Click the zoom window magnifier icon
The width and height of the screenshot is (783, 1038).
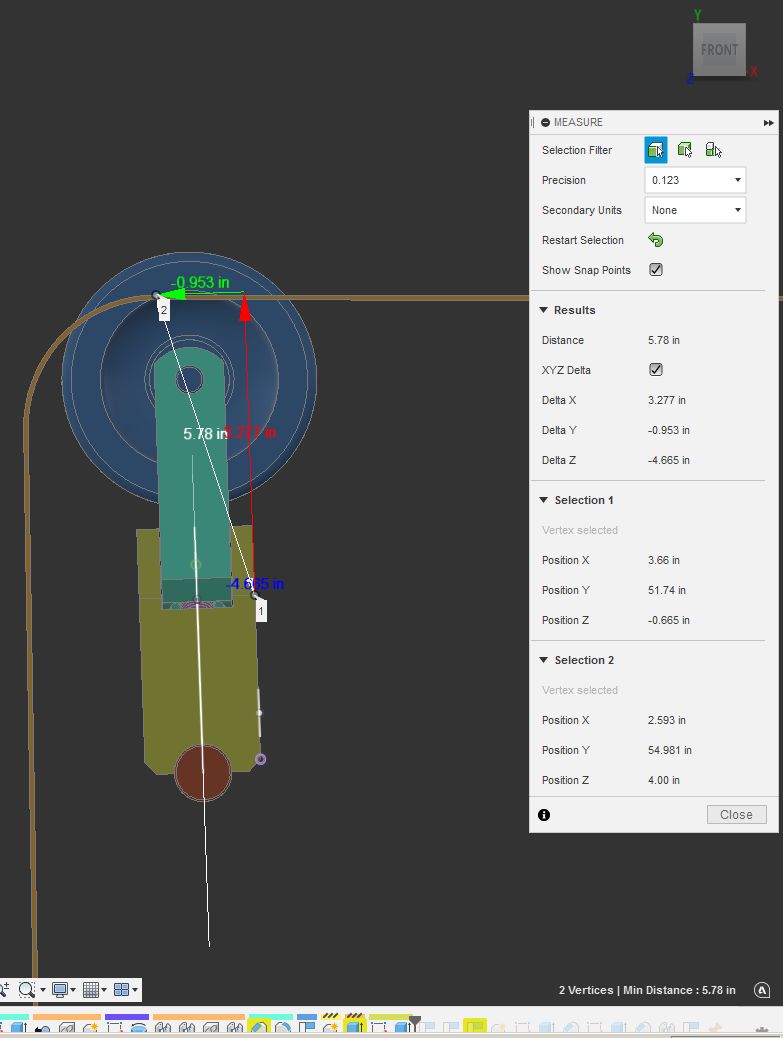click(26, 990)
